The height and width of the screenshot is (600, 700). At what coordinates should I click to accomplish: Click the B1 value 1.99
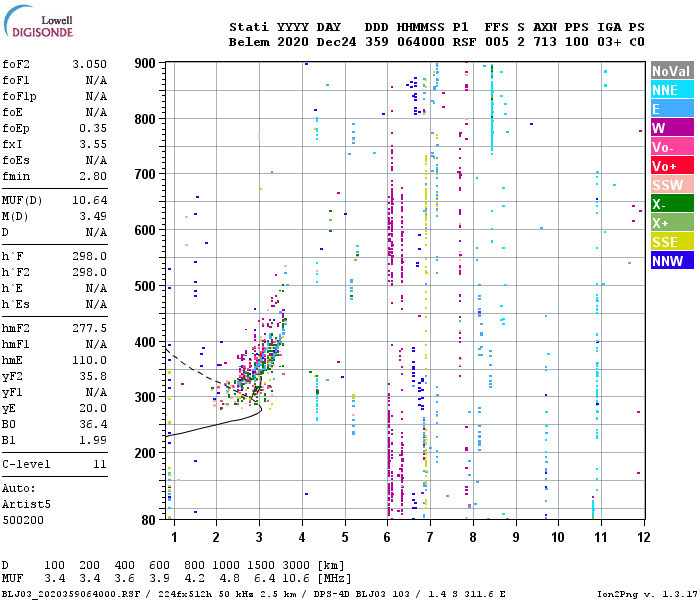tap(93, 440)
